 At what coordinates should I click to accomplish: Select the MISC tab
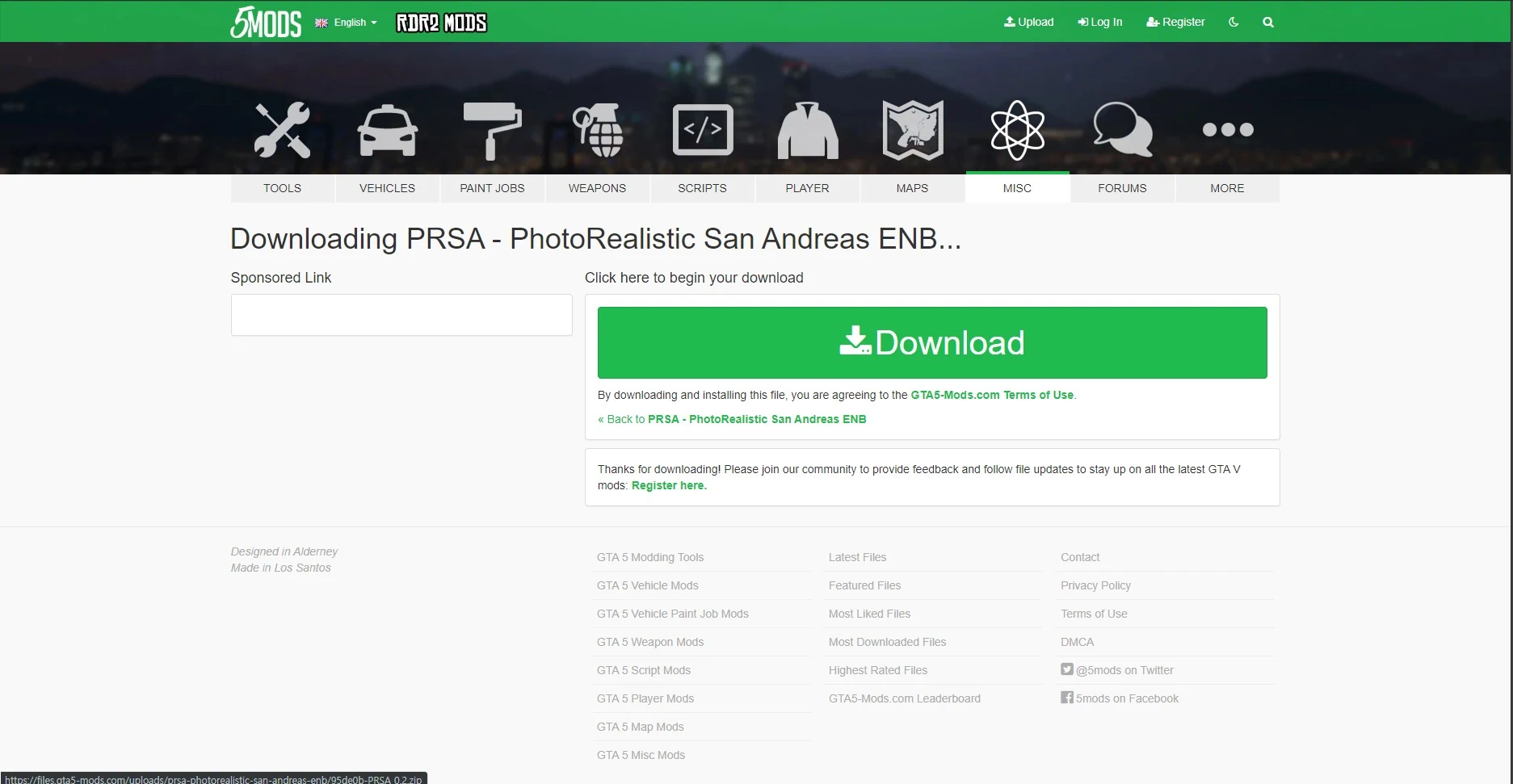coord(1017,188)
